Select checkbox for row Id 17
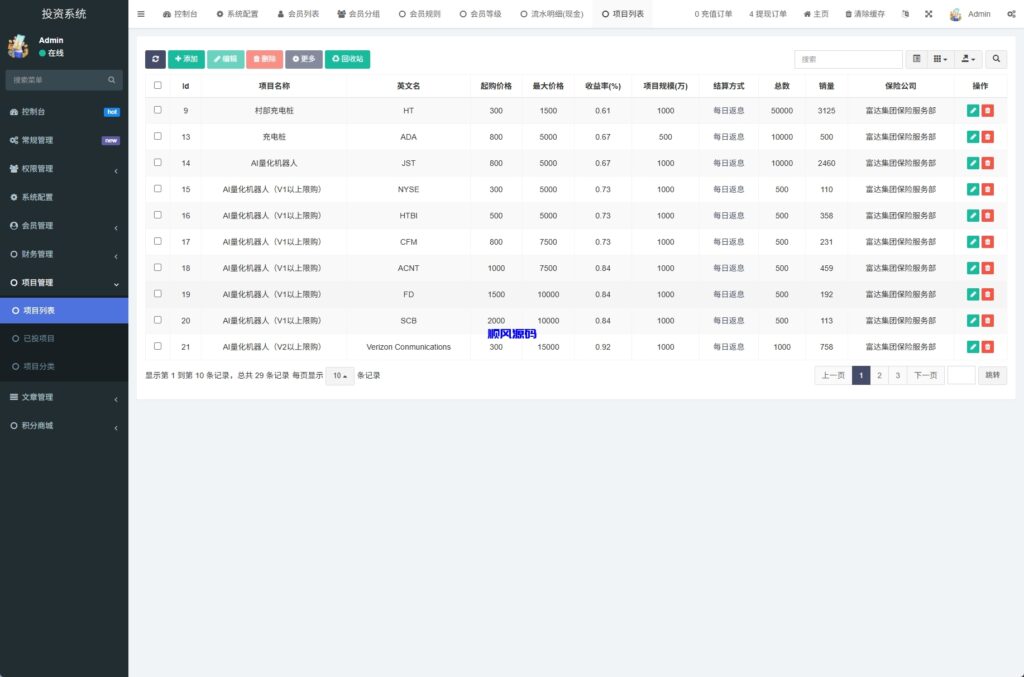The height and width of the screenshot is (677, 1024). (x=157, y=241)
